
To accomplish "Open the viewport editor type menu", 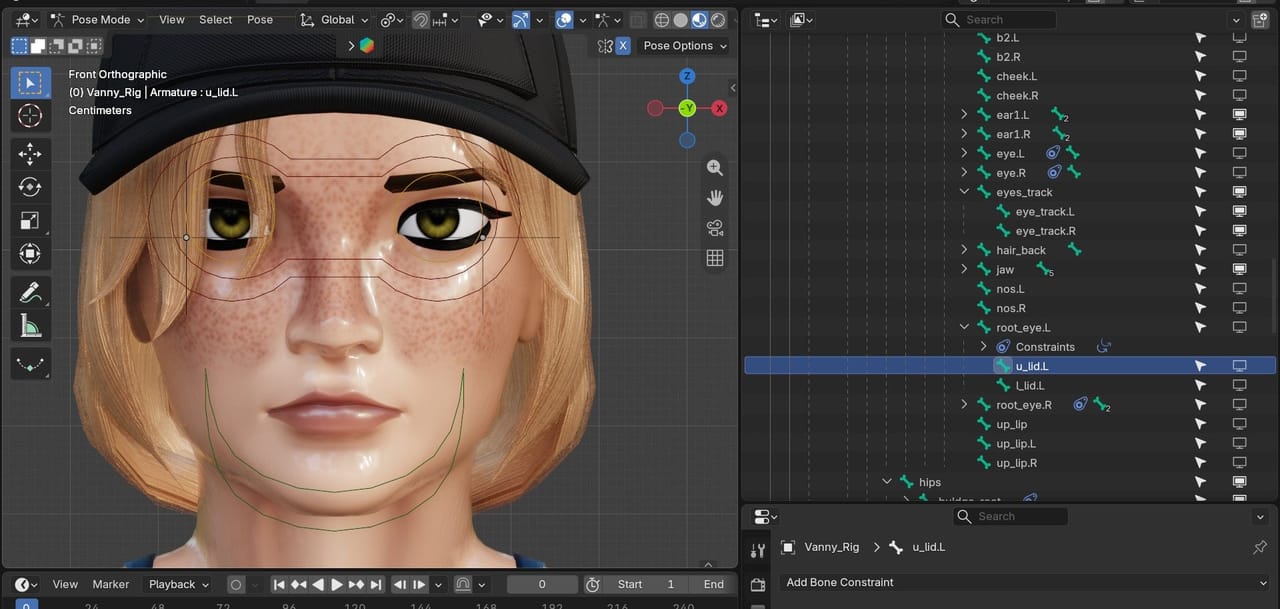I will [x=26, y=19].
